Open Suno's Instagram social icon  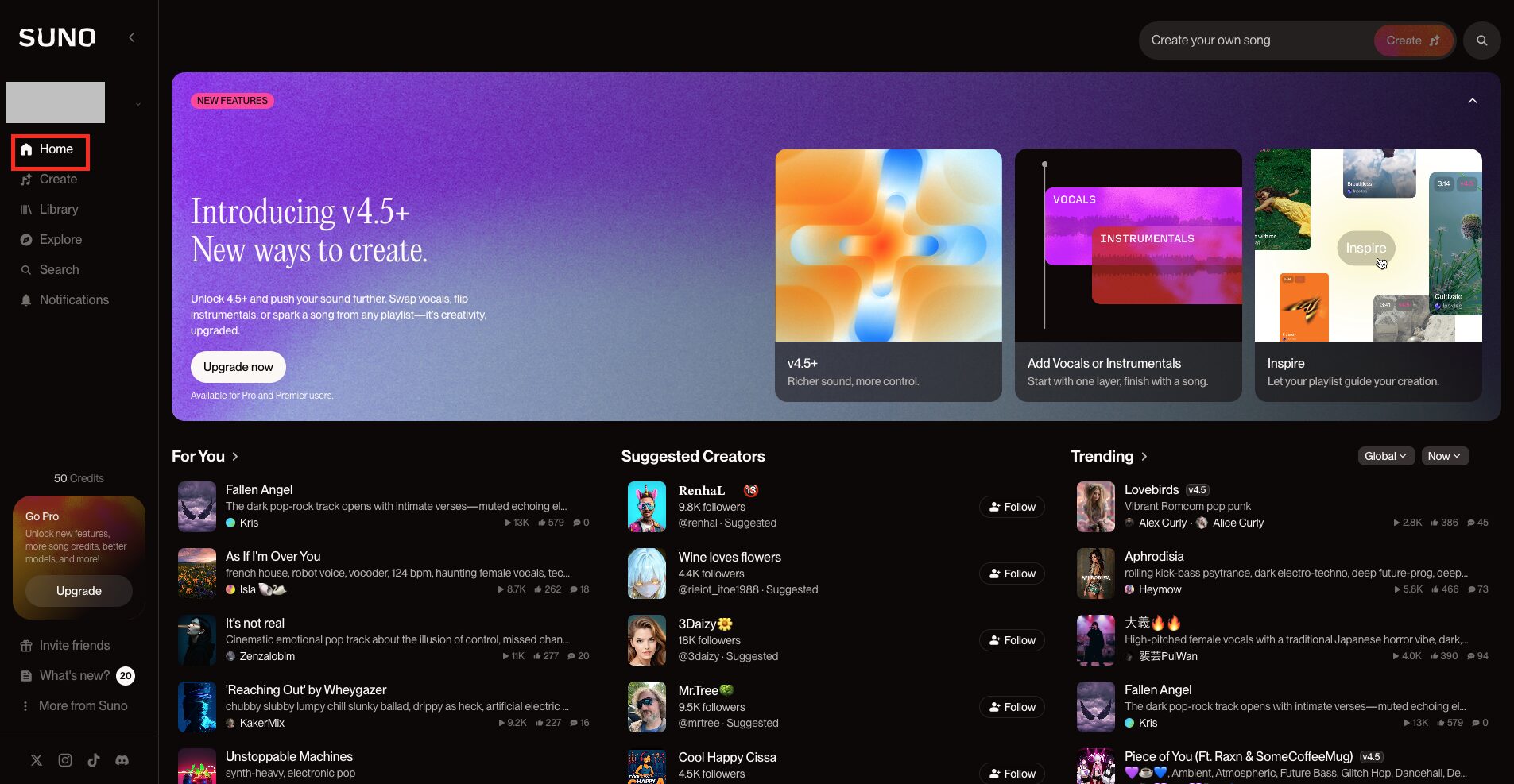pyautogui.click(x=65, y=760)
